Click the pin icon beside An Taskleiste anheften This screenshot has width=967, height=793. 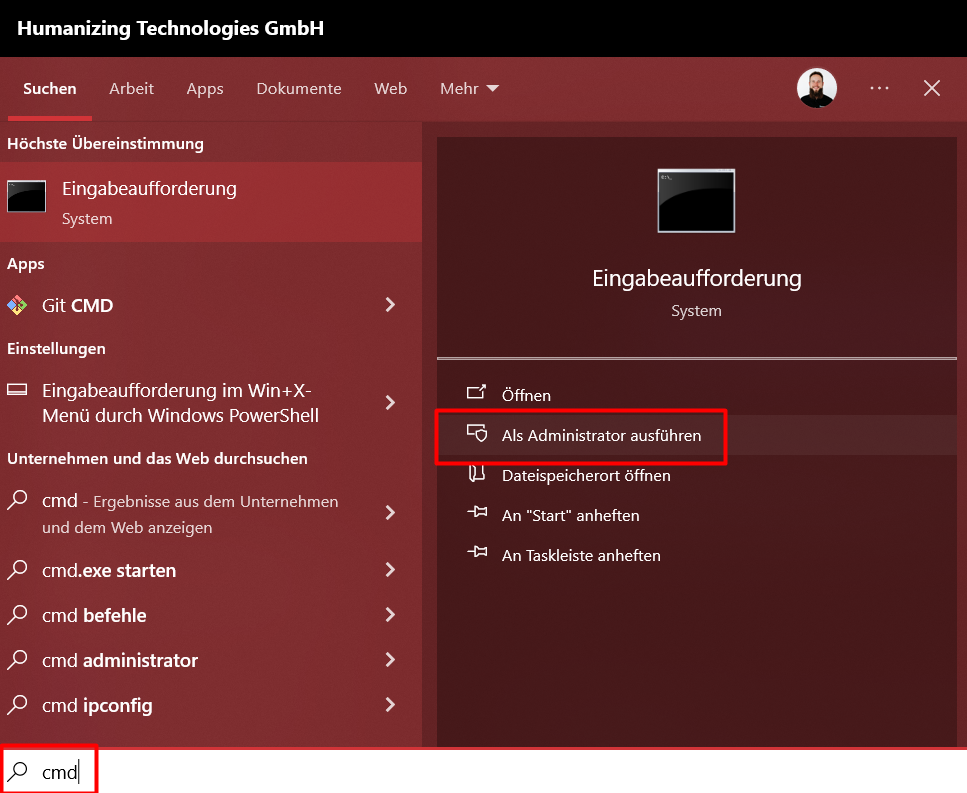(x=477, y=552)
